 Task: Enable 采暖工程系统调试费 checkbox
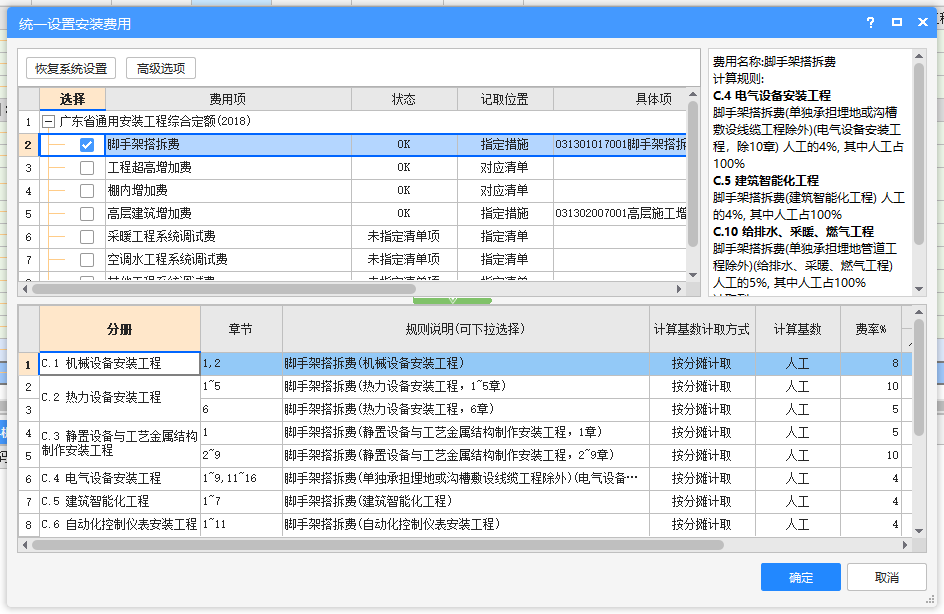(87, 237)
